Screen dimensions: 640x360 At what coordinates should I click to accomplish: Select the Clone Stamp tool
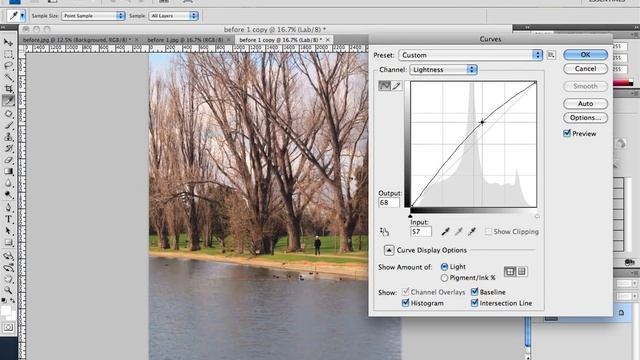[x=8, y=137]
